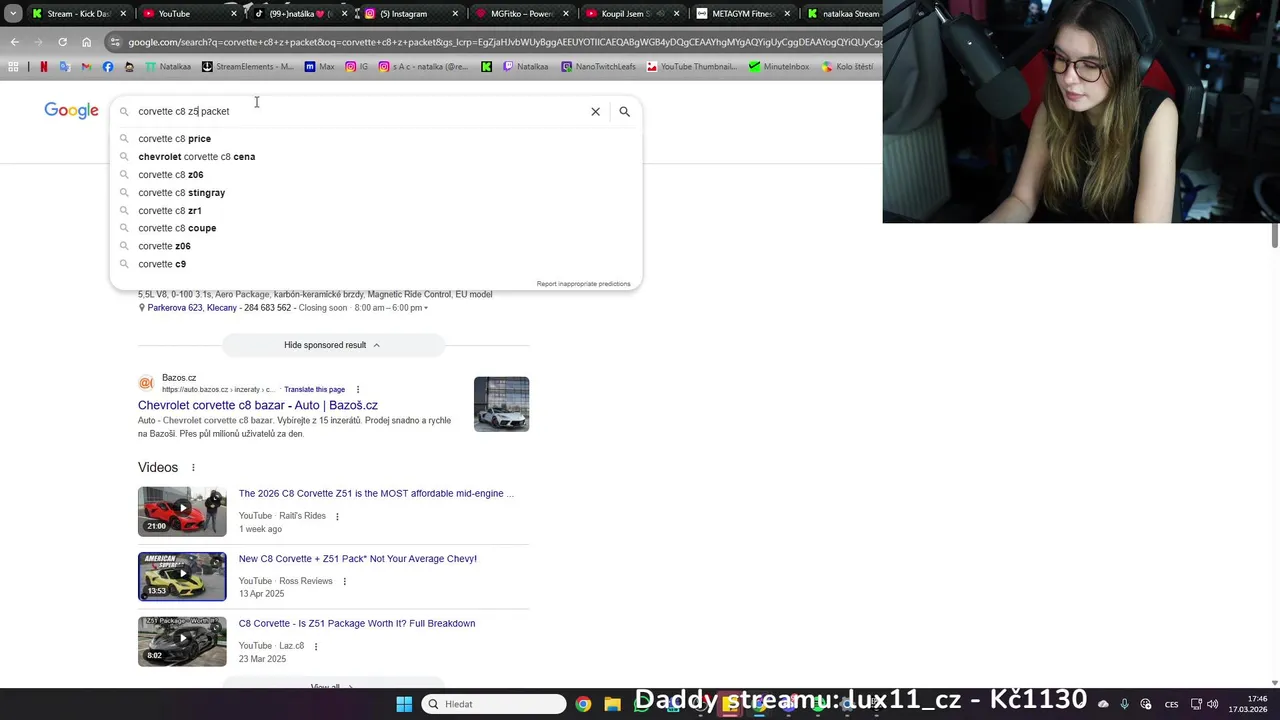Click Translate this page for Bazos.cz
The height and width of the screenshot is (720, 1280).
click(x=314, y=389)
